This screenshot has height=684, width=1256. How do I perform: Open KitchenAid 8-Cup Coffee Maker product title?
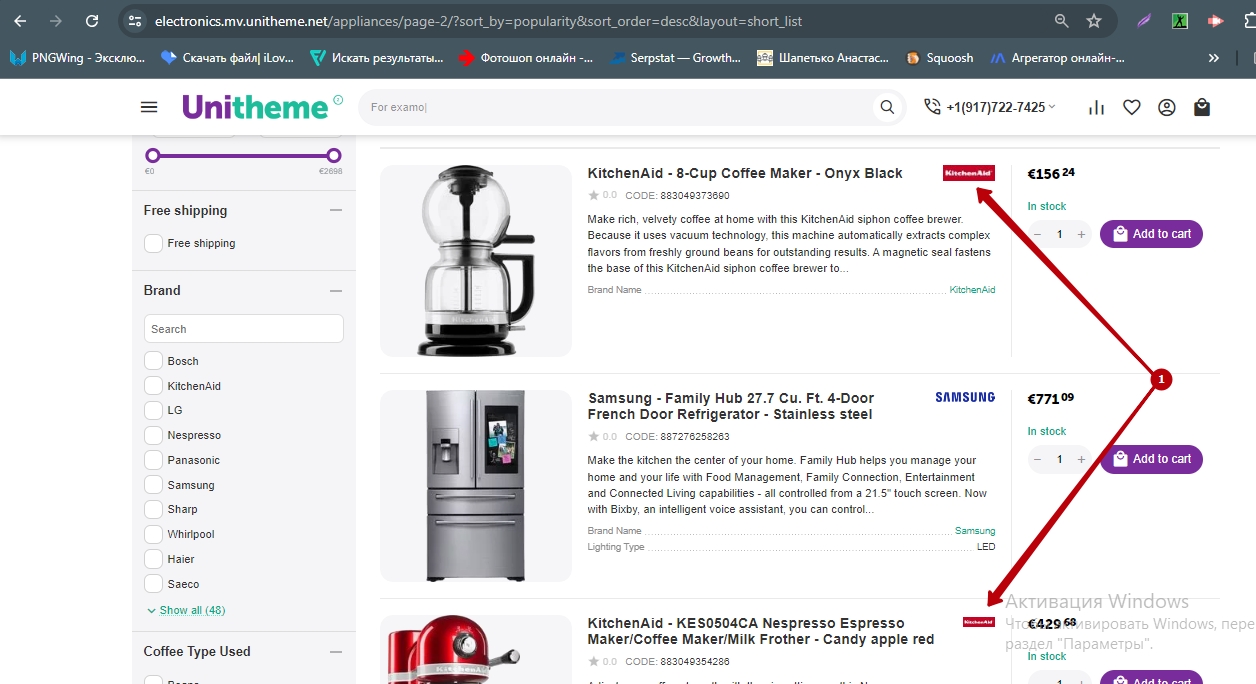pos(745,173)
